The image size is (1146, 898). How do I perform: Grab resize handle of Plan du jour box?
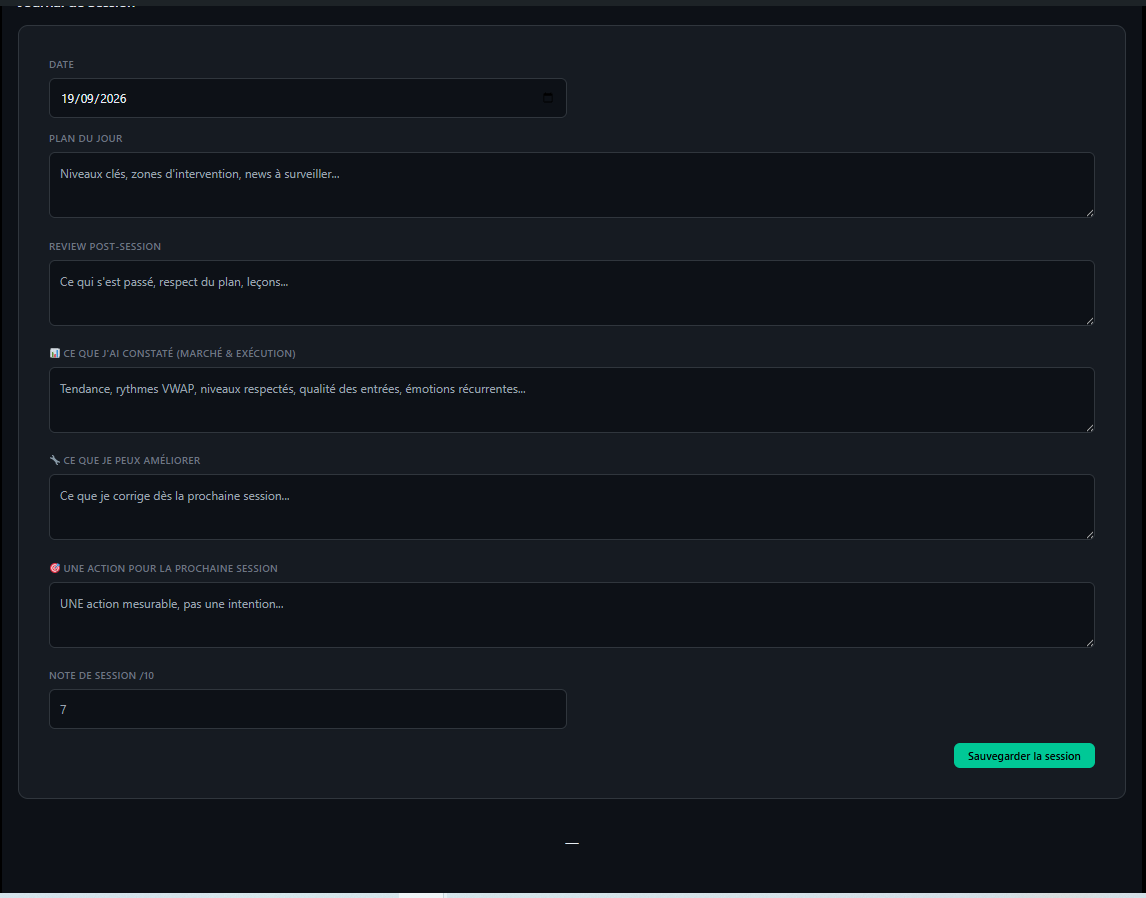1089,213
